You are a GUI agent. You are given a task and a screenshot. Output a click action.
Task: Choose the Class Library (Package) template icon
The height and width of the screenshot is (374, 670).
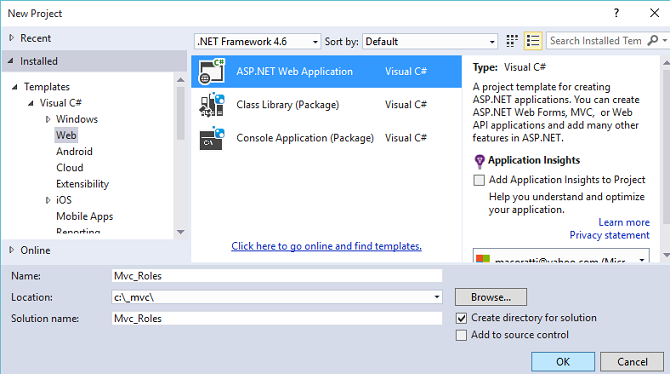click(212, 105)
